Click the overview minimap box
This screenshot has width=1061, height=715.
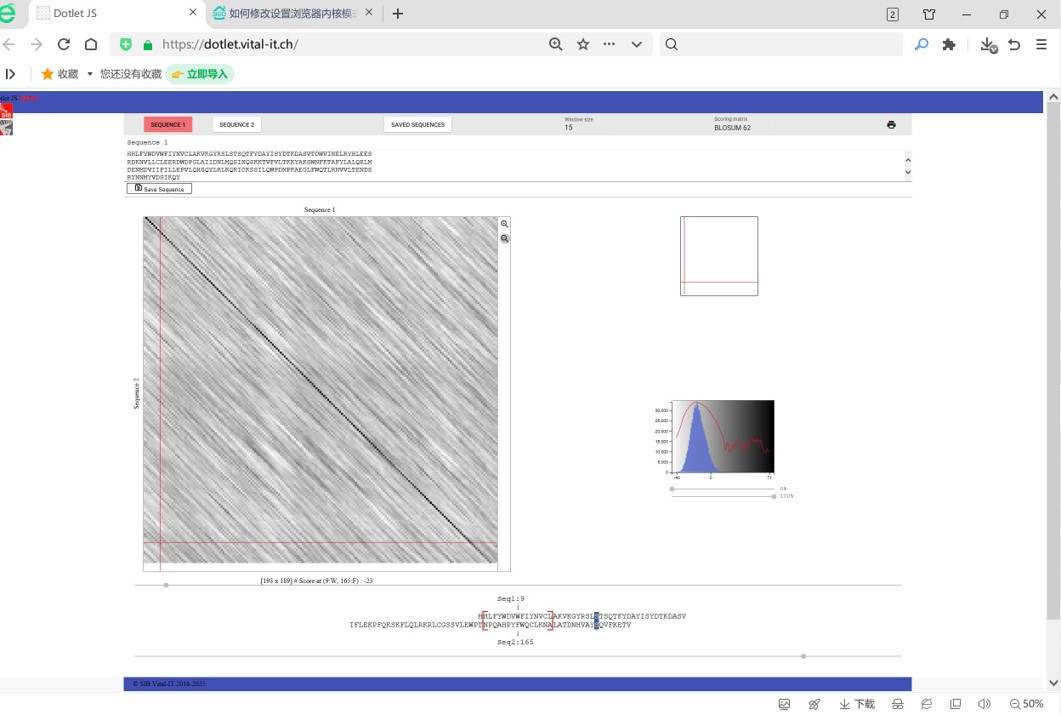tap(719, 256)
